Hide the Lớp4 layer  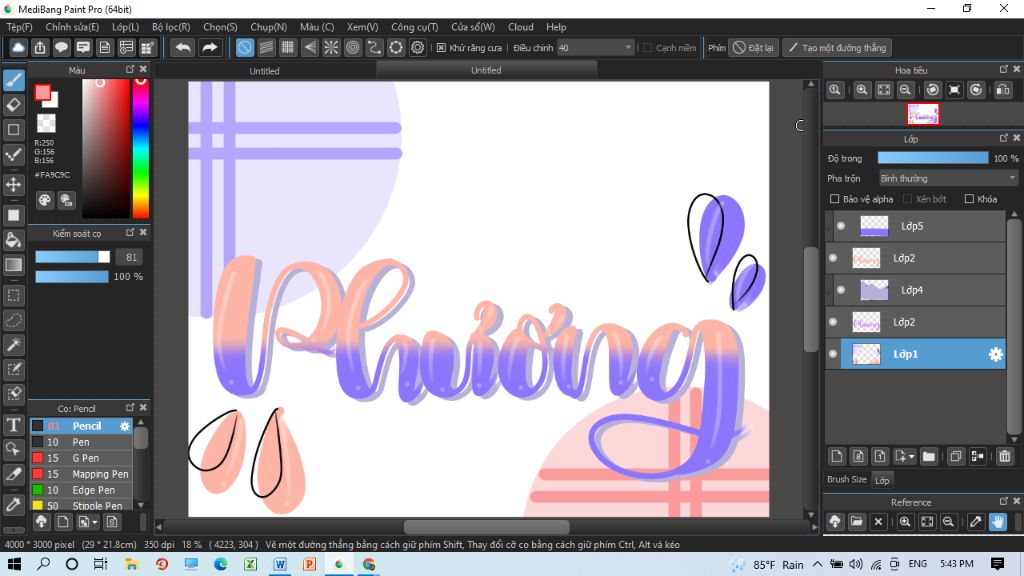(x=841, y=290)
